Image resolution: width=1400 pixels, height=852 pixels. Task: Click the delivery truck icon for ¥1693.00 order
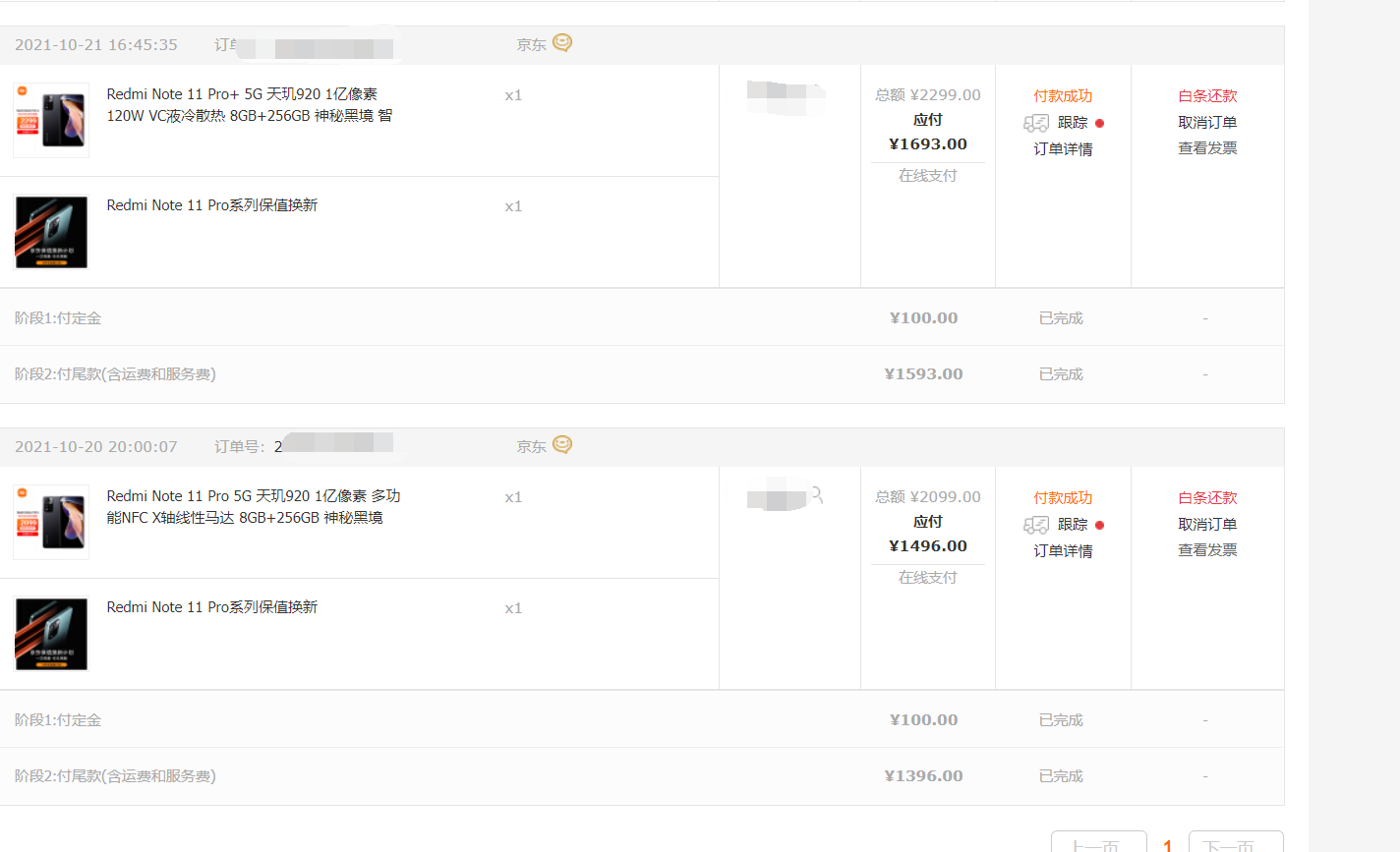click(x=1036, y=123)
